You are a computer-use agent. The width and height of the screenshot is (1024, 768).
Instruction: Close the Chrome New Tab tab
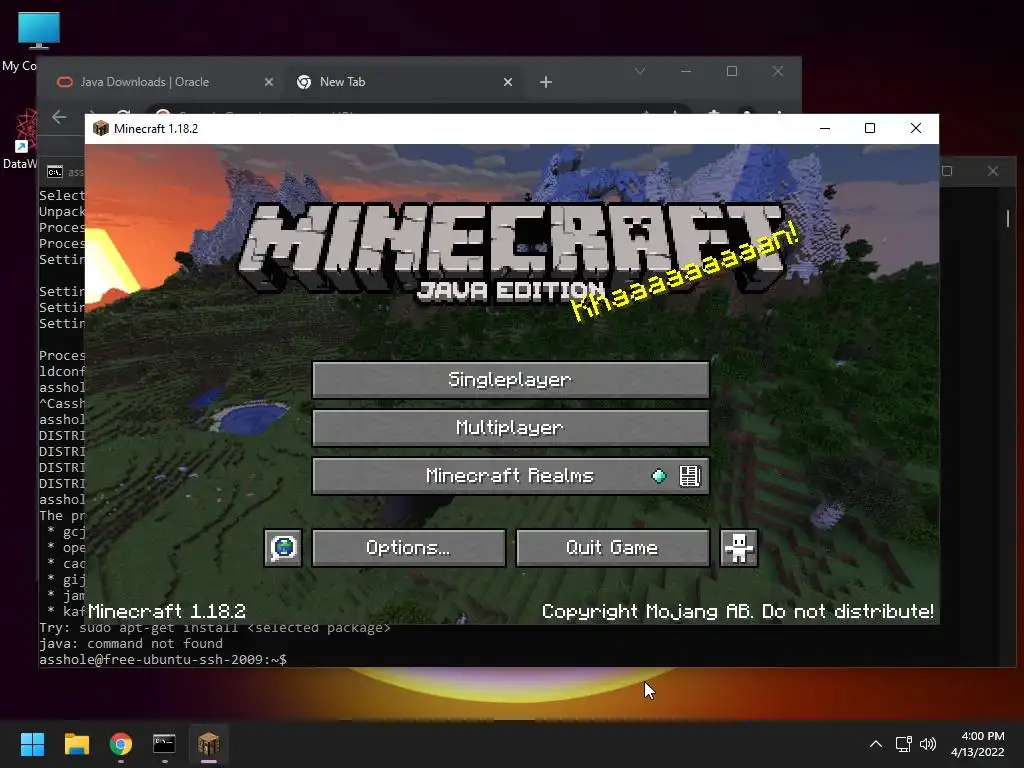click(x=508, y=82)
